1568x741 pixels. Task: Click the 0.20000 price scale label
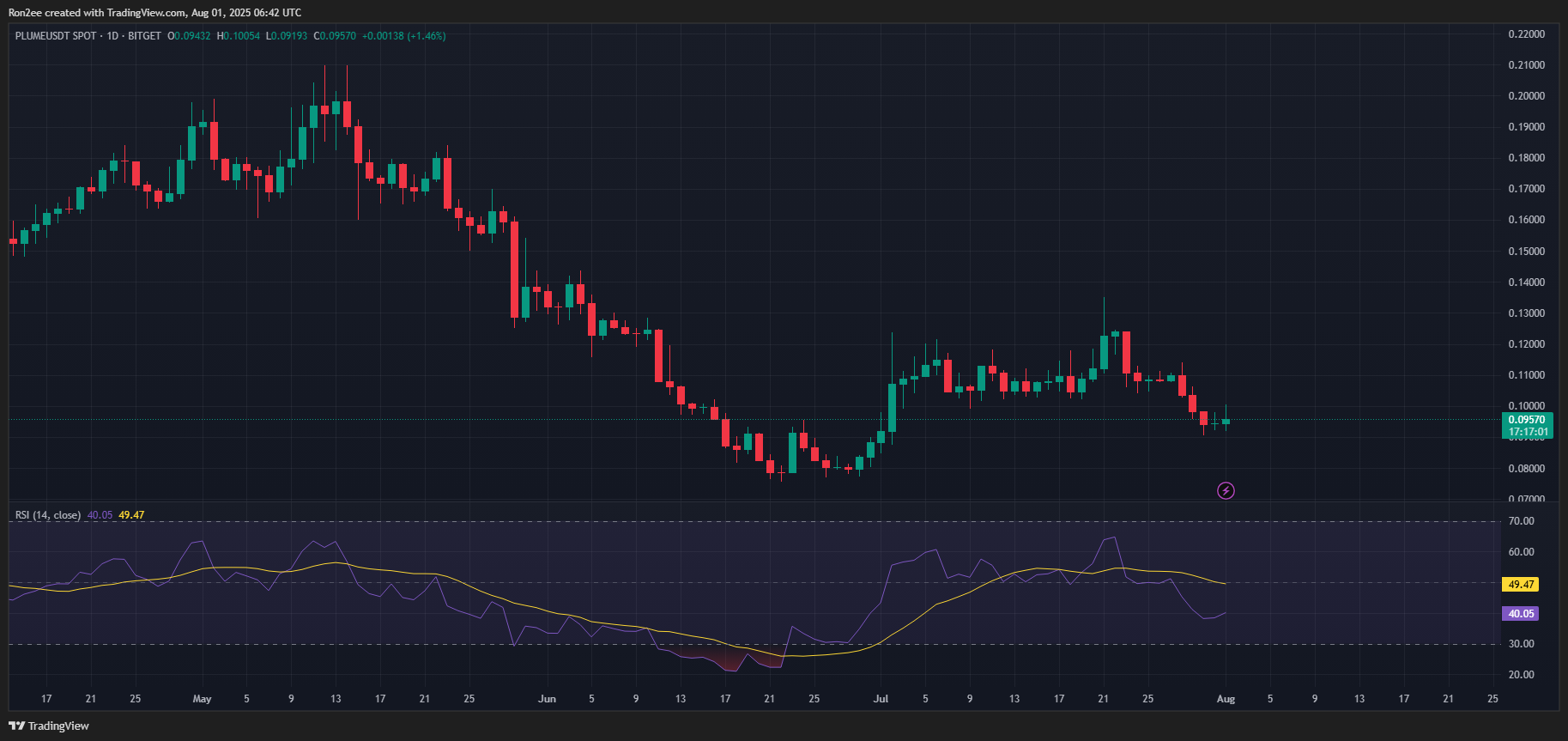point(1527,96)
